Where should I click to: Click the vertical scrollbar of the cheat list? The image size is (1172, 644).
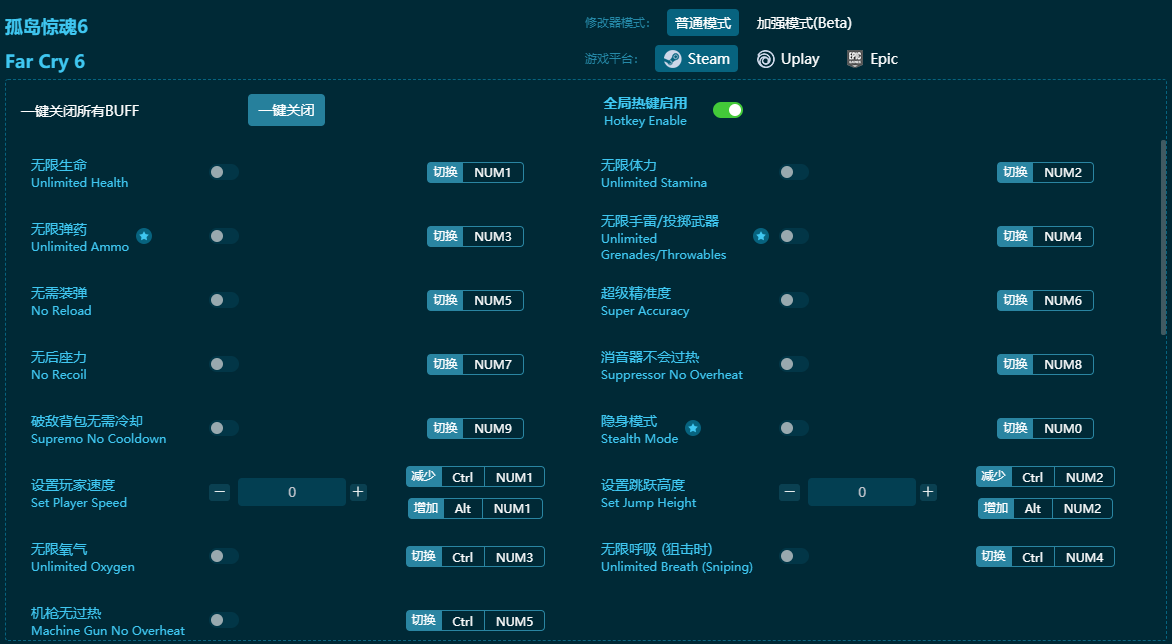point(1163,238)
